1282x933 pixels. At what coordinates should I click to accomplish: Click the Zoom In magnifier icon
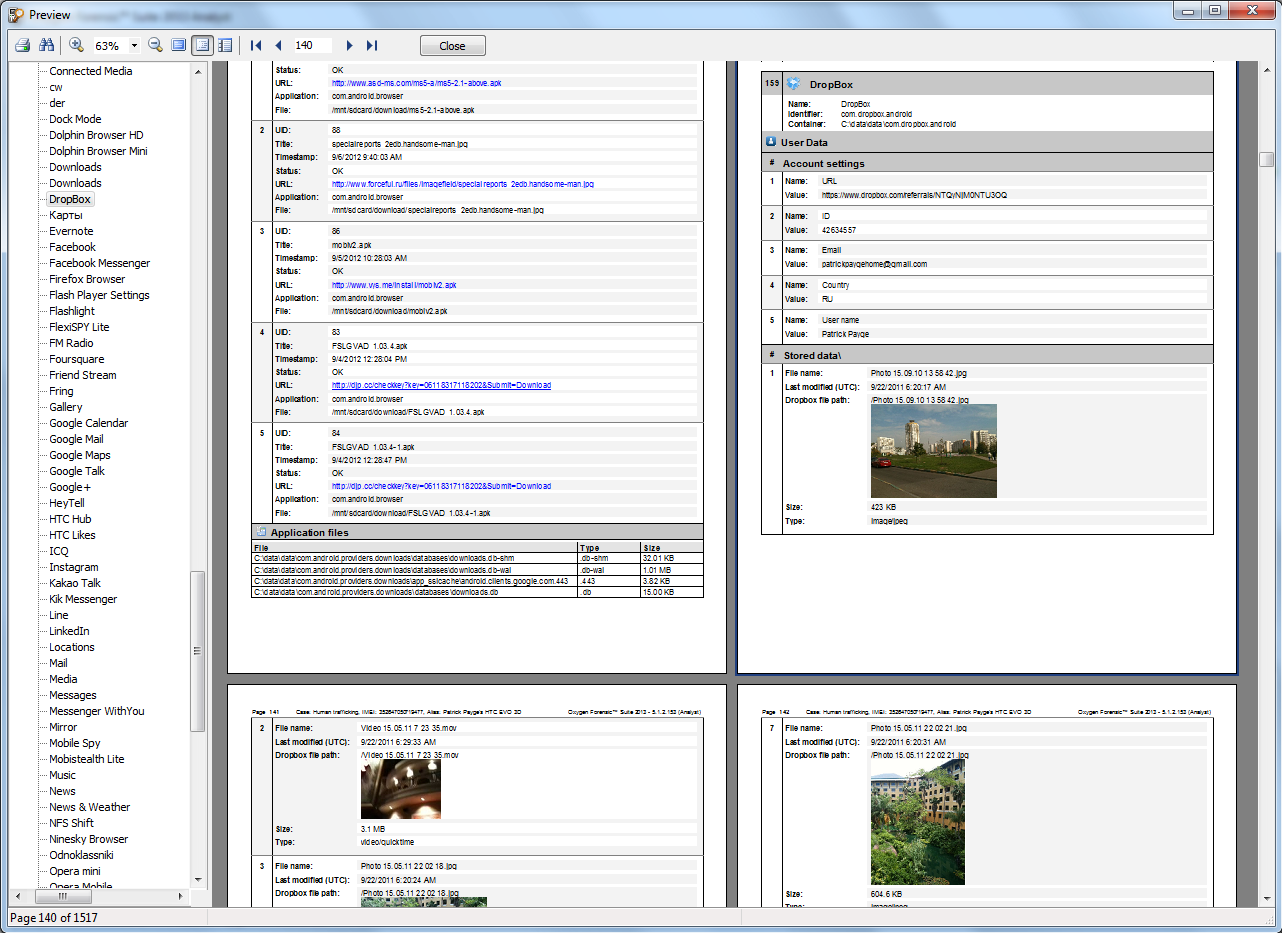pos(77,45)
